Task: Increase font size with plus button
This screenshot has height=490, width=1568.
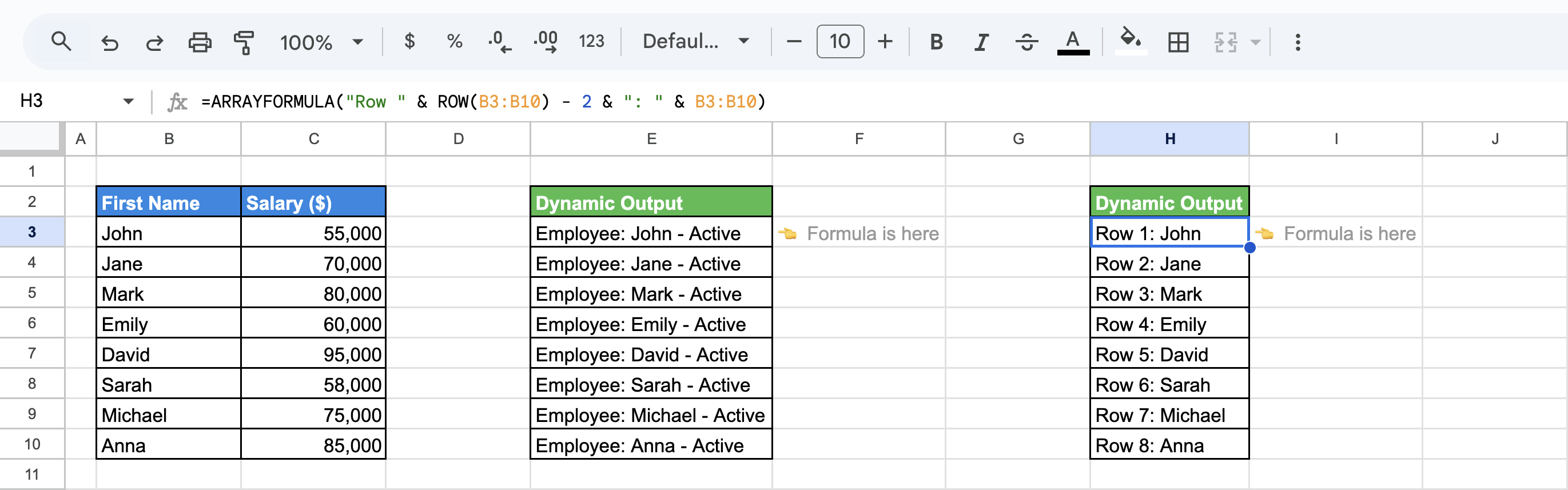Action: 885,41
